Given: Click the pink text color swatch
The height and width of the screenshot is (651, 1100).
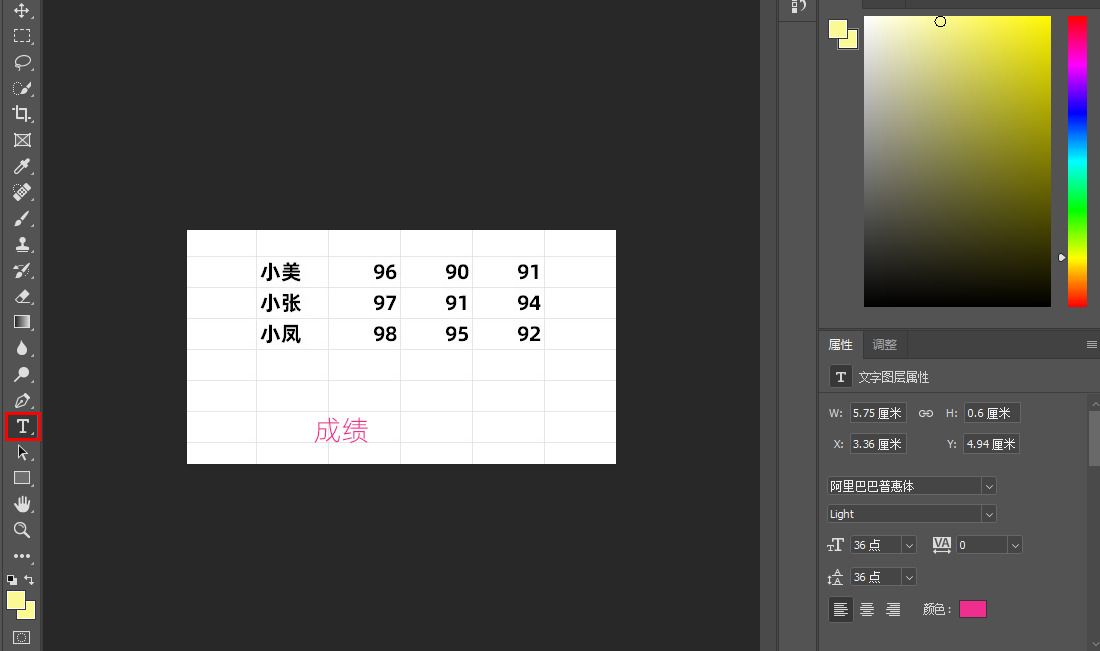Looking at the screenshot, I should click(972, 609).
